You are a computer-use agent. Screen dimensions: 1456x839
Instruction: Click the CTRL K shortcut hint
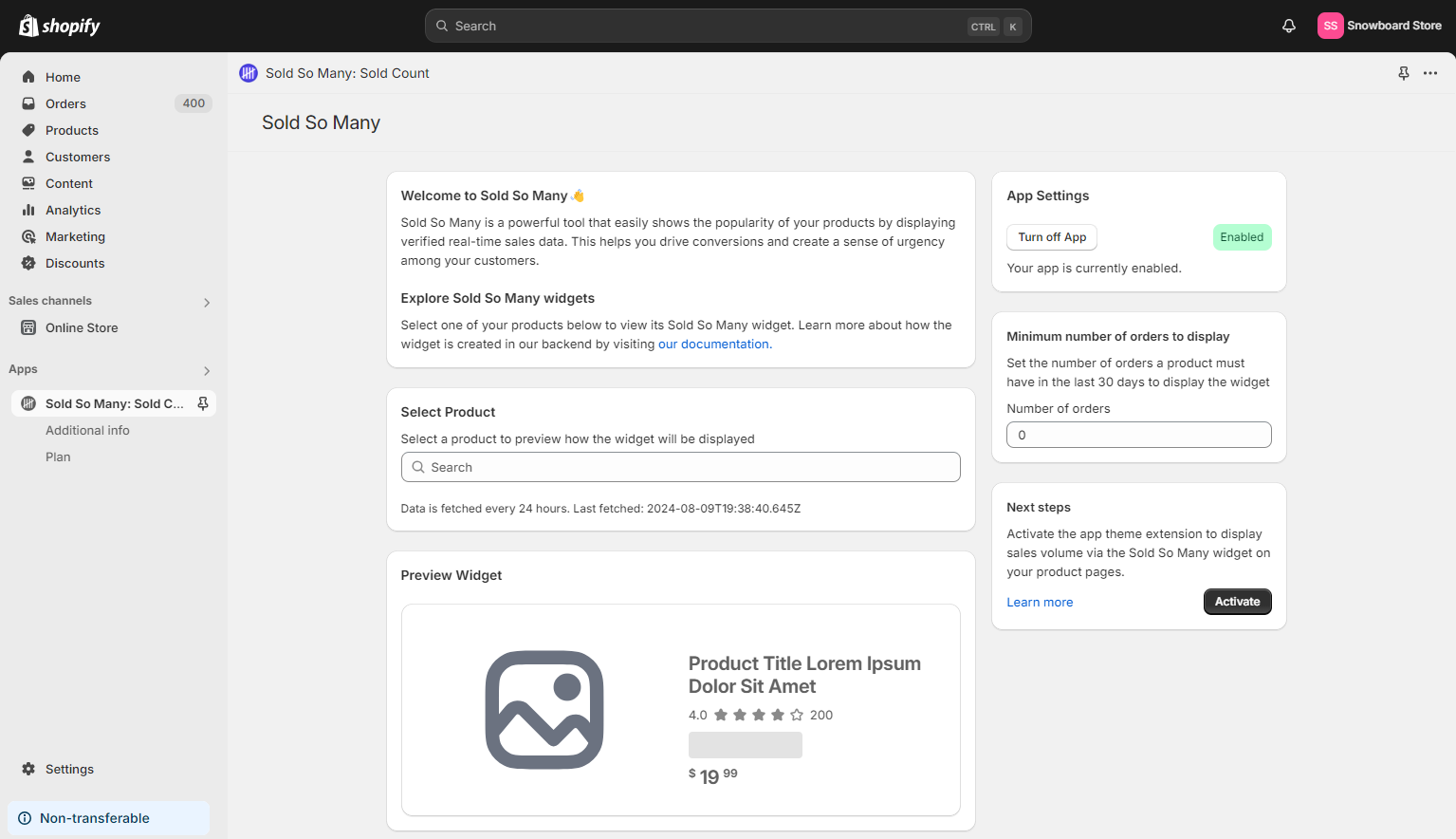[994, 27]
